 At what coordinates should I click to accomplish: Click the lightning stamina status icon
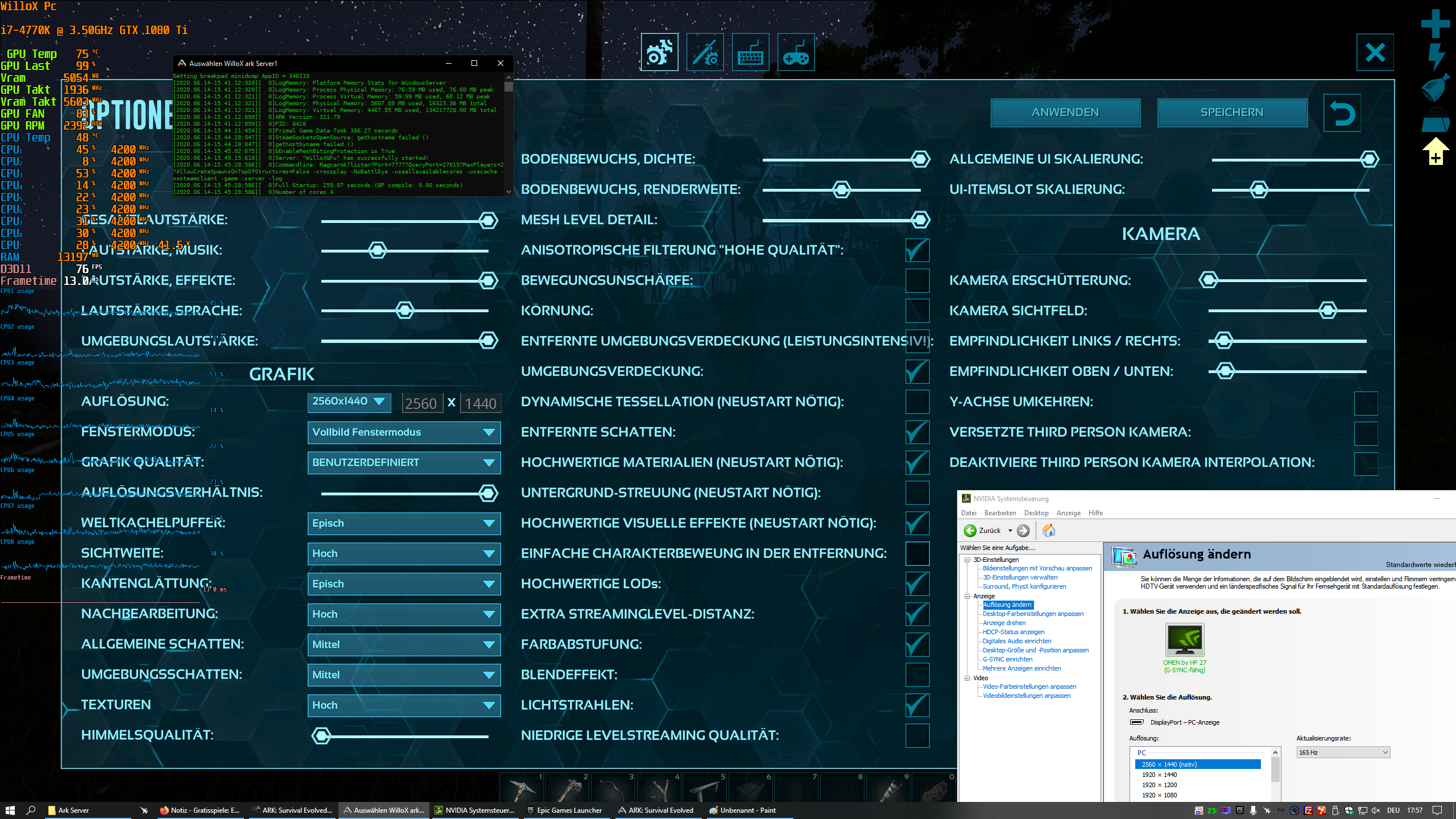tap(1437, 57)
